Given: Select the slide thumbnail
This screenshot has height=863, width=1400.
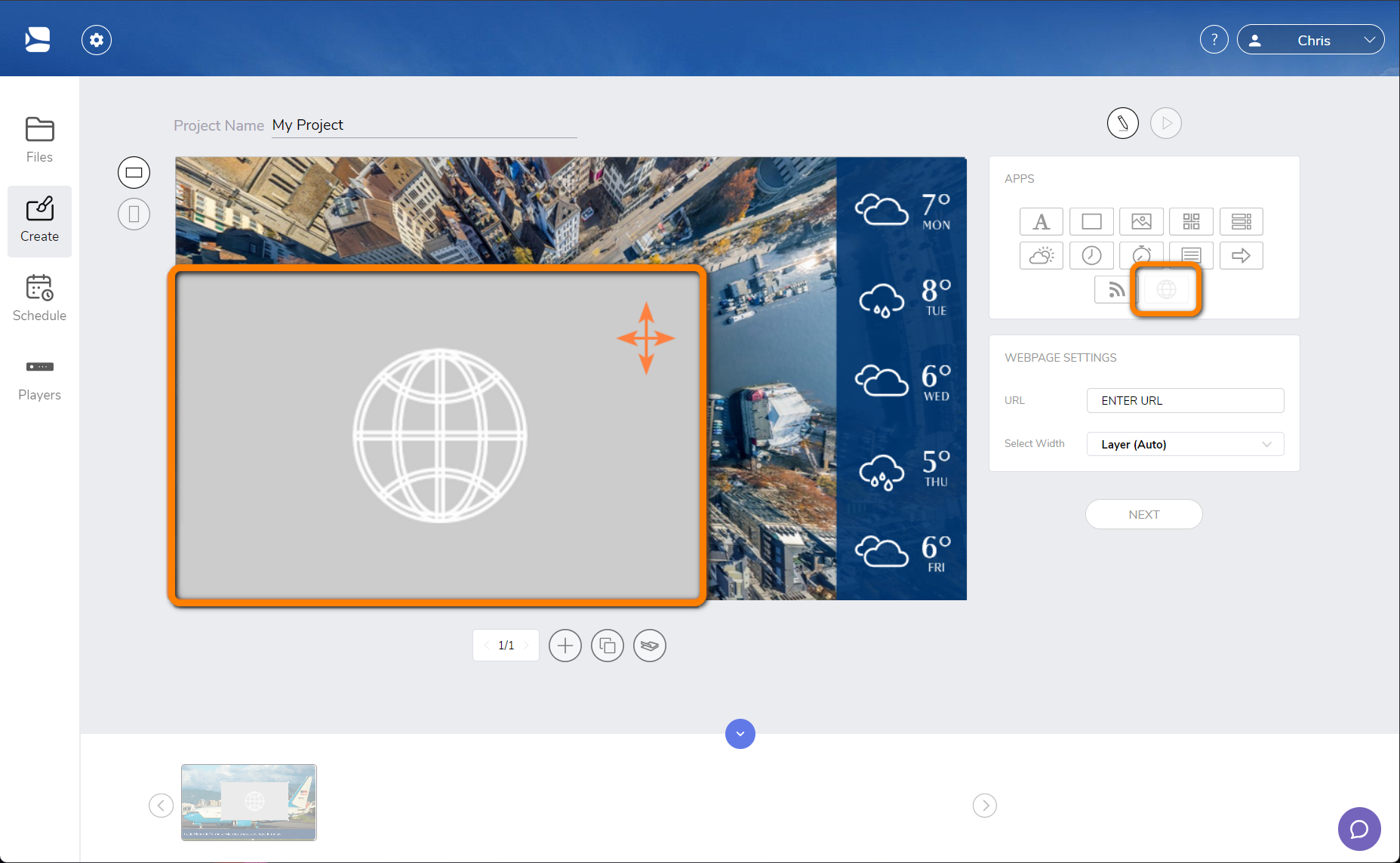Looking at the screenshot, I should pos(249,802).
